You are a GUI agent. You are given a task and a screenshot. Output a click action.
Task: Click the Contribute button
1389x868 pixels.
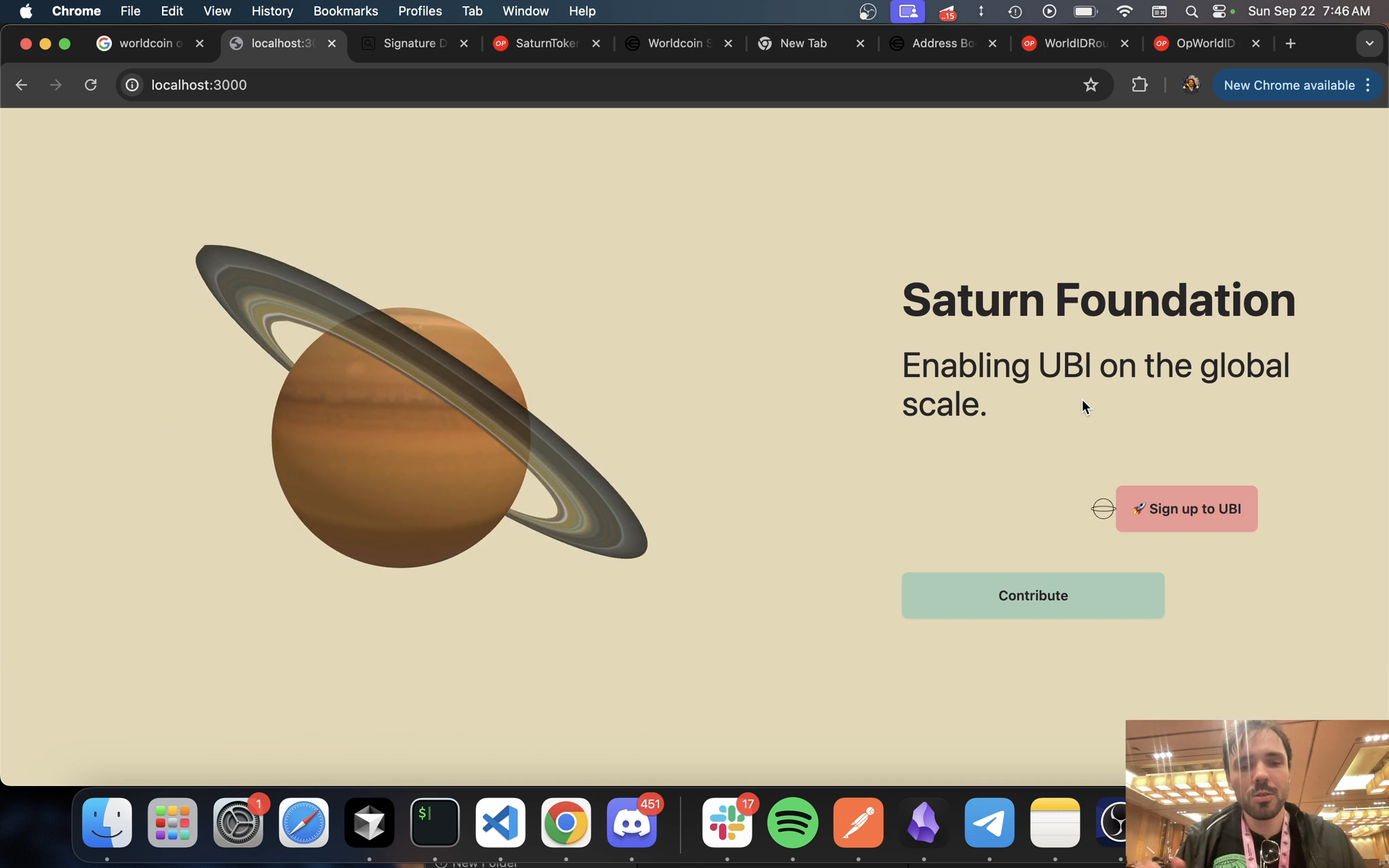pos(1033,595)
